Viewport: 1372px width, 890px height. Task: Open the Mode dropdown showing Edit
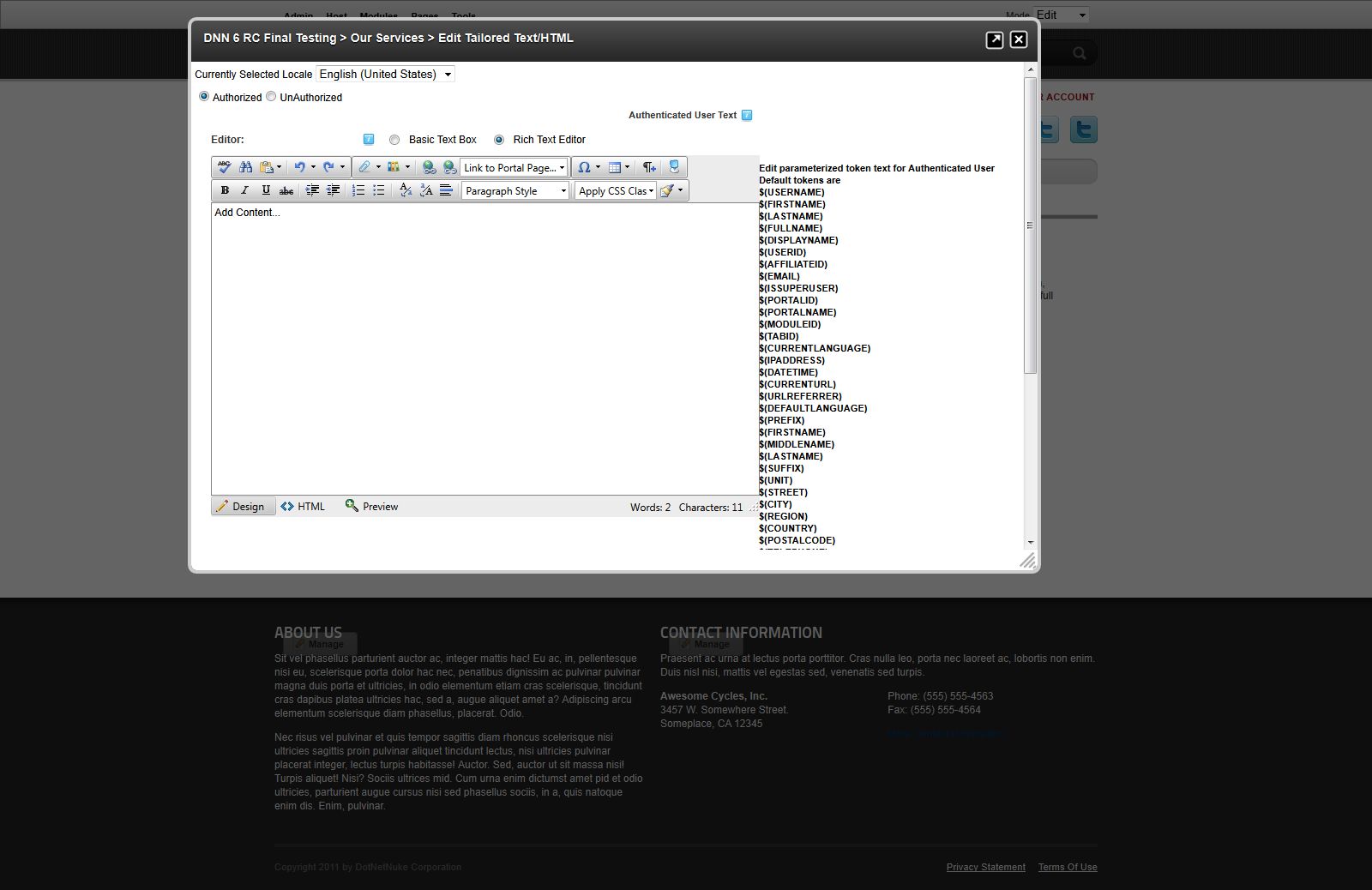pos(1062,15)
